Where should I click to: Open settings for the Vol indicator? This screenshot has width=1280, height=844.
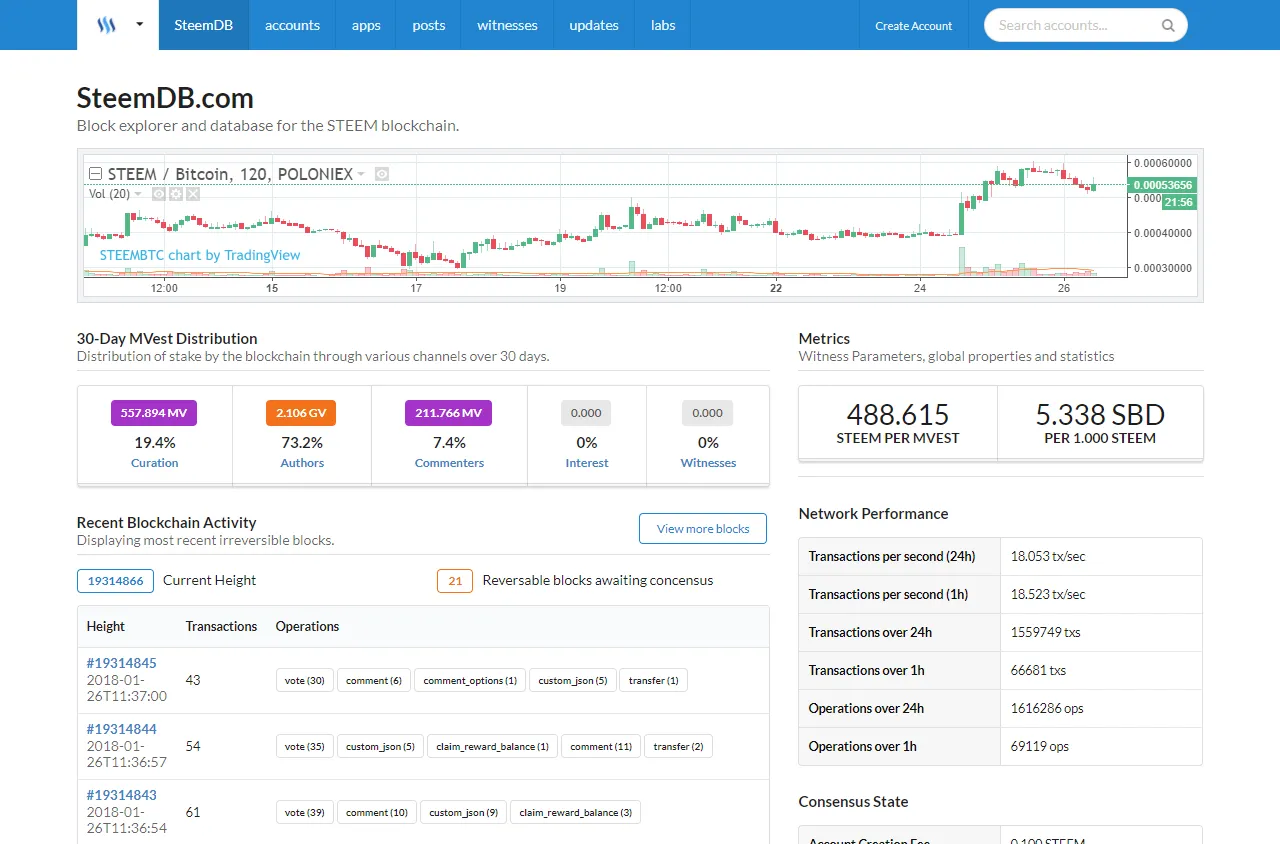176,194
